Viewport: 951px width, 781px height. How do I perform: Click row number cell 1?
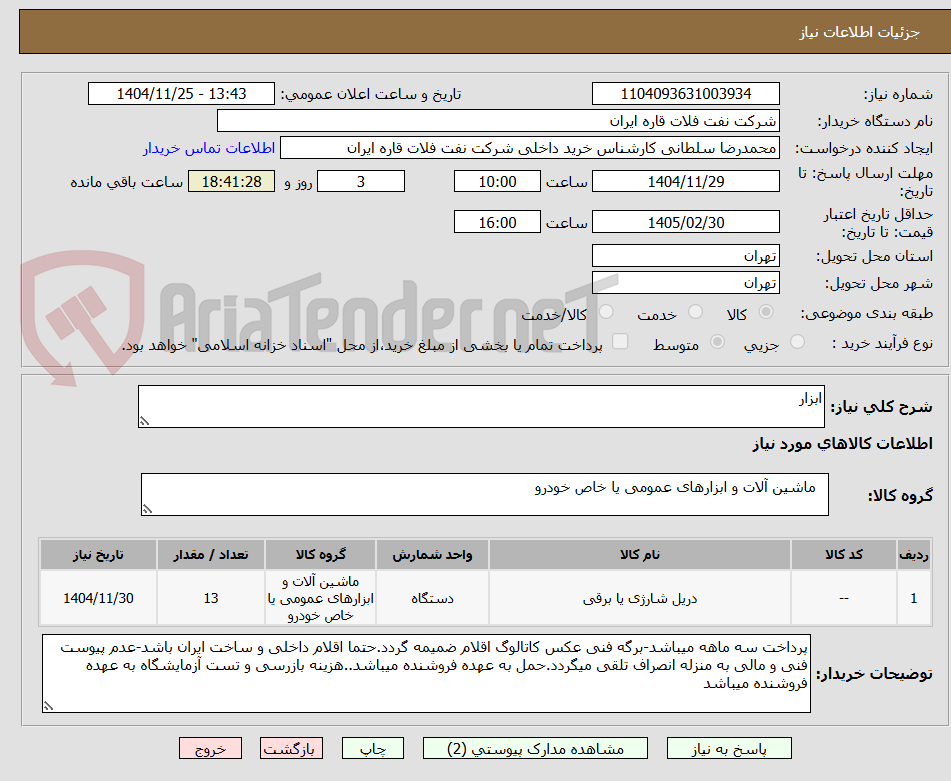pos(913,598)
